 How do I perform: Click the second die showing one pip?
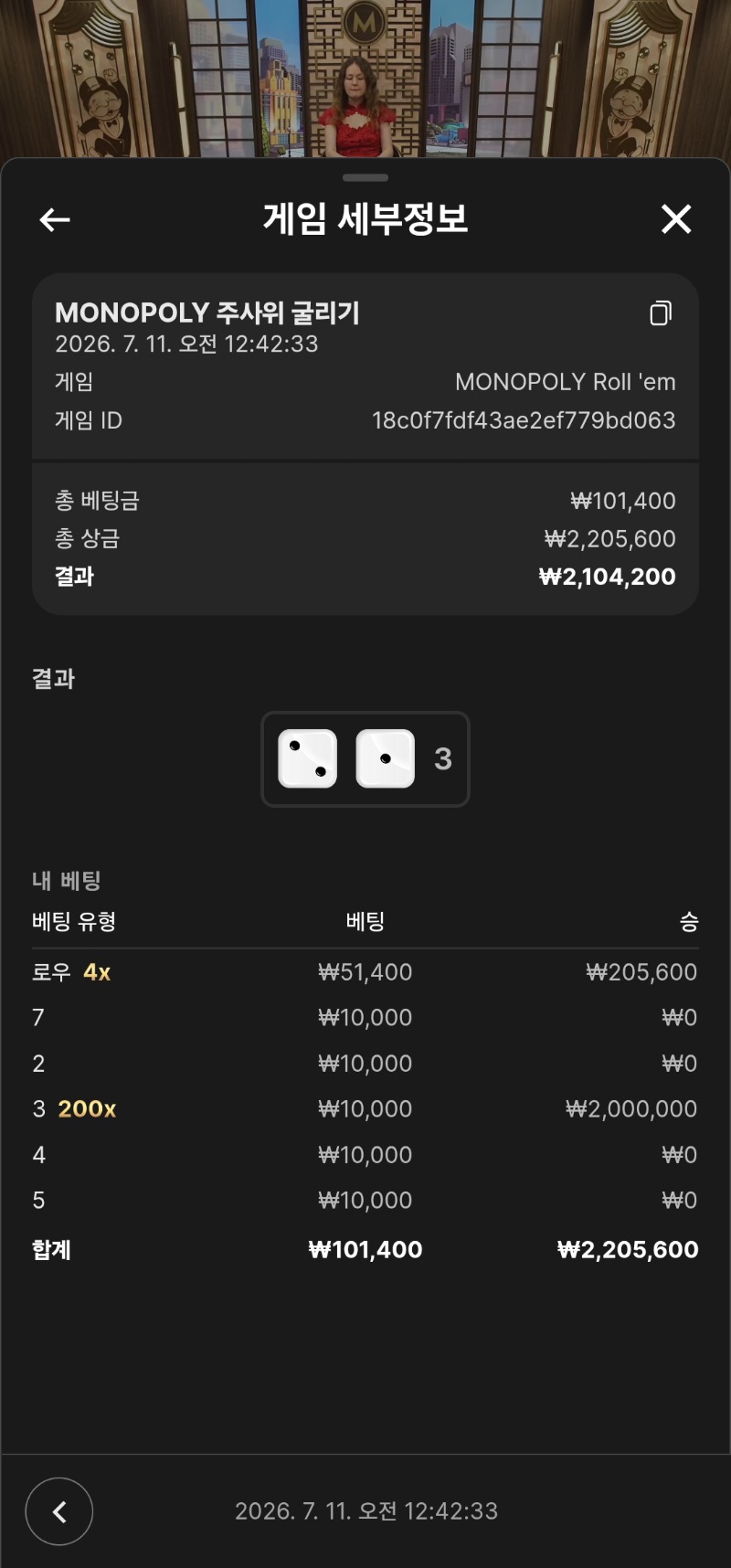point(385,758)
